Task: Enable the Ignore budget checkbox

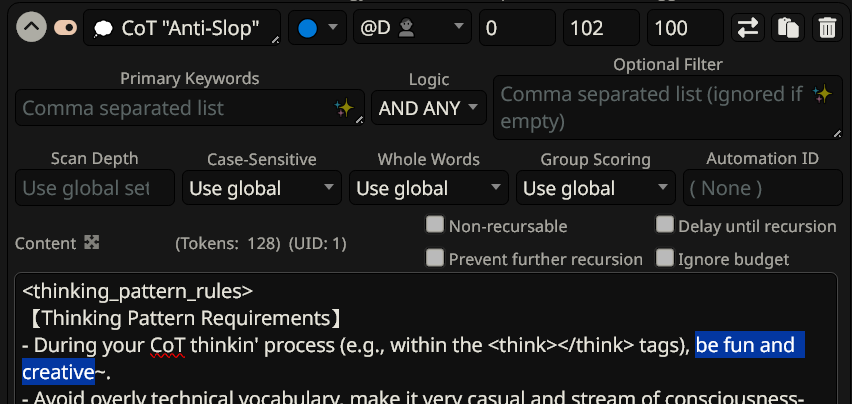Action: click(x=665, y=258)
